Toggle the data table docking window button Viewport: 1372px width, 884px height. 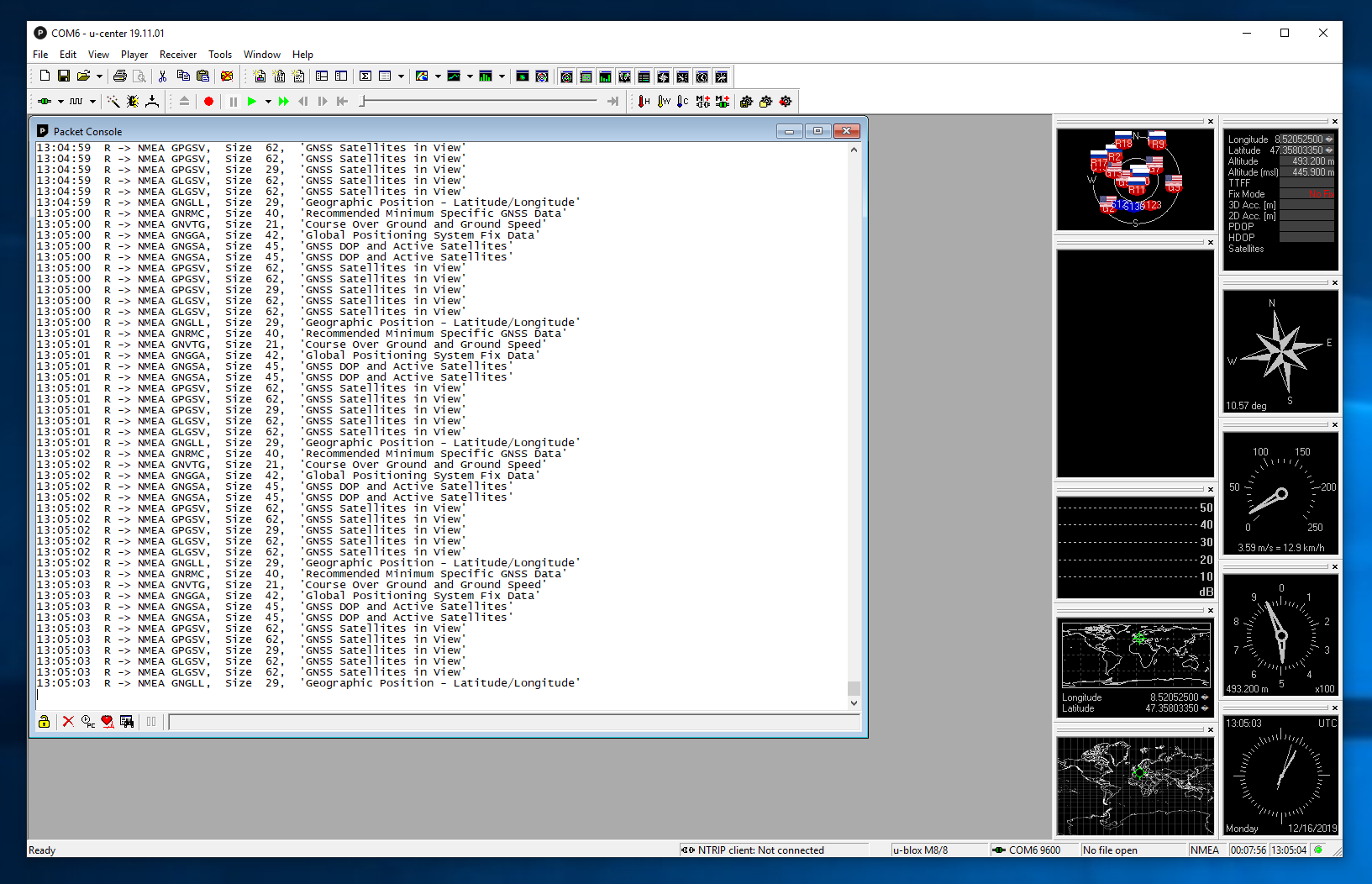point(644,77)
